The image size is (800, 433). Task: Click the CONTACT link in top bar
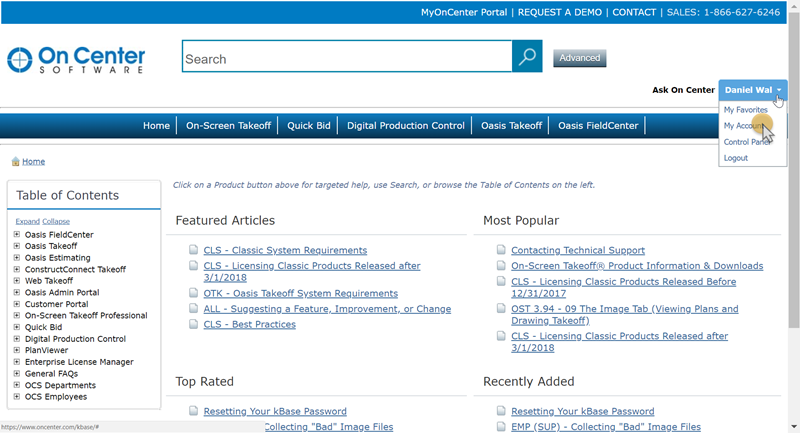click(634, 12)
